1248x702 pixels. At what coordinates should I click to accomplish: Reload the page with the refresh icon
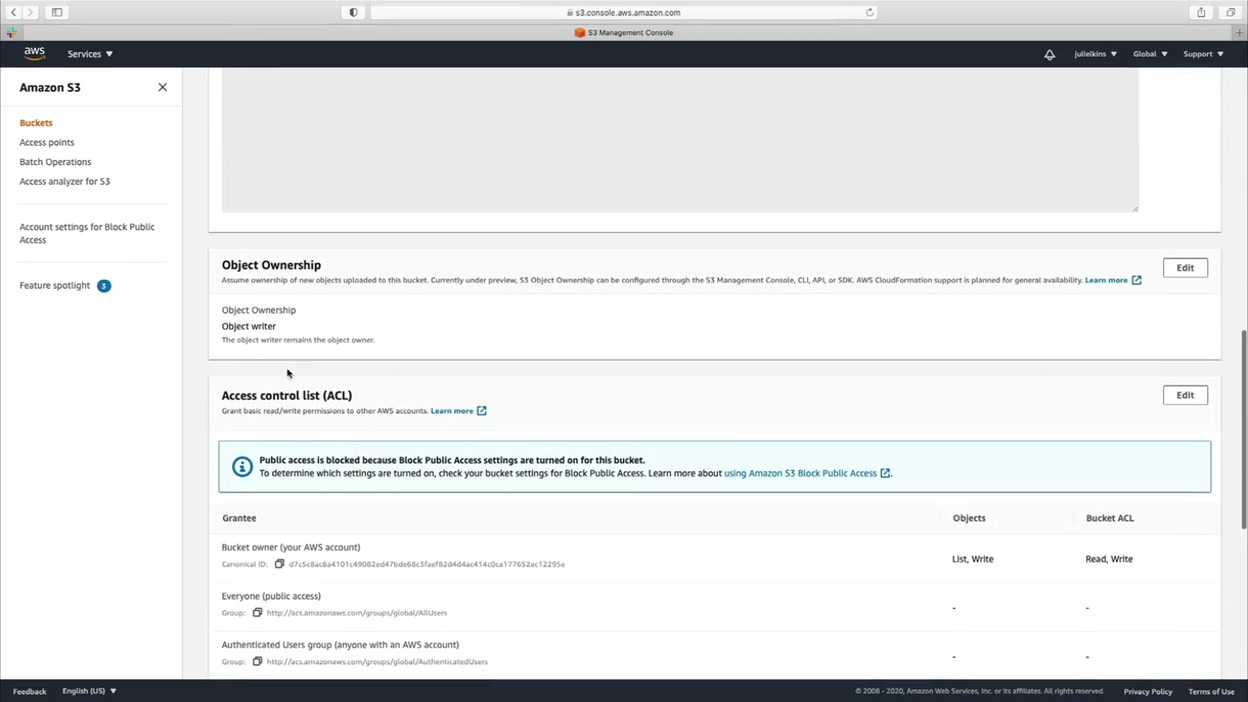pyautogui.click(x=869, y=12)
